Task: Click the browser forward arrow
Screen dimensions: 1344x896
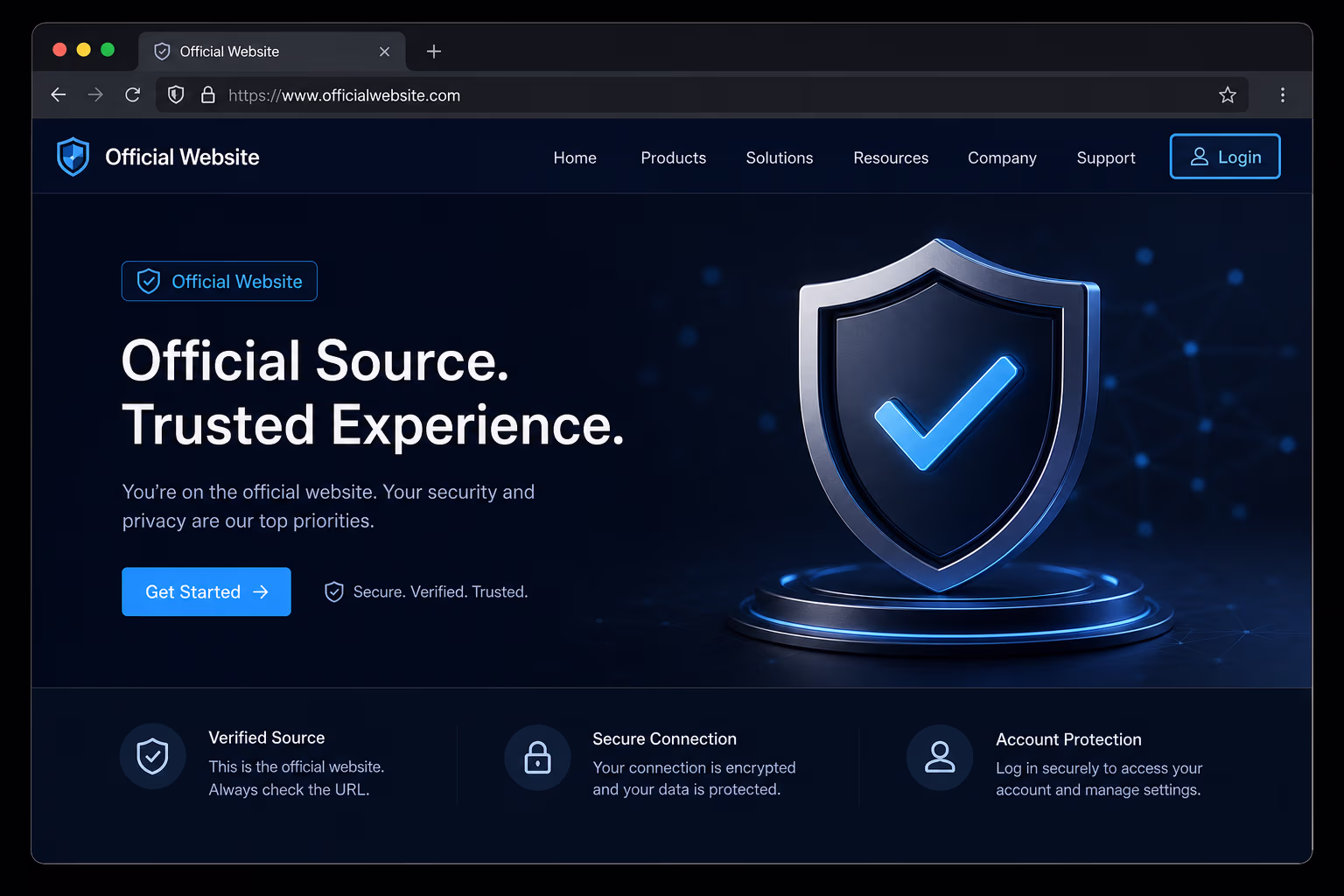Action: [95, 94]
